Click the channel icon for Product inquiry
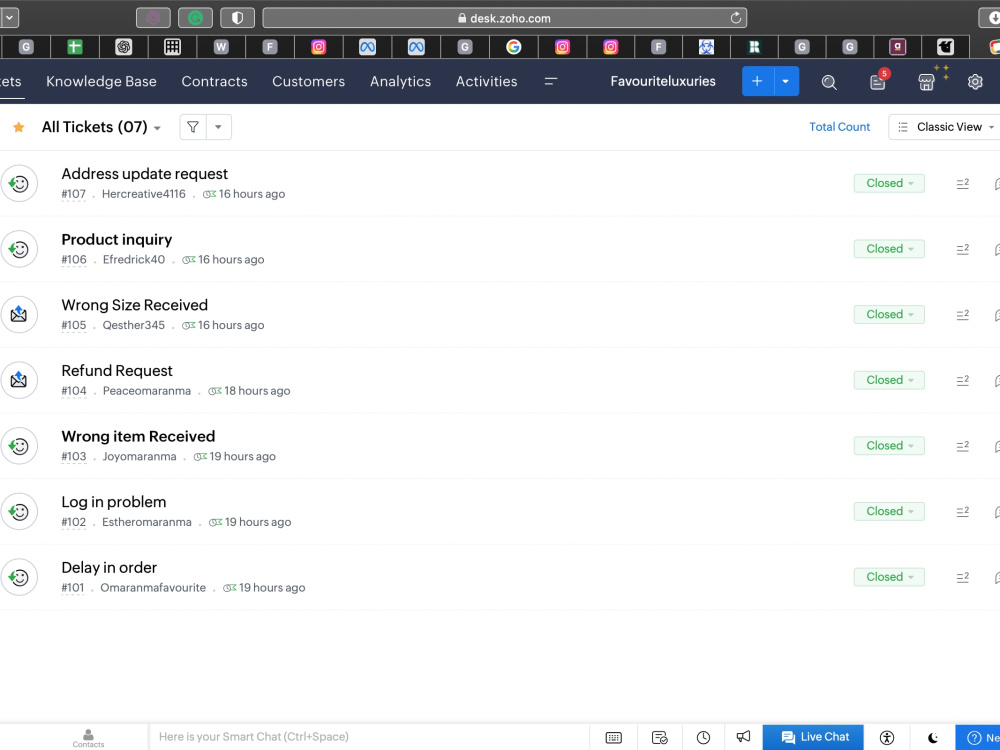 click(x=19, y=249)
